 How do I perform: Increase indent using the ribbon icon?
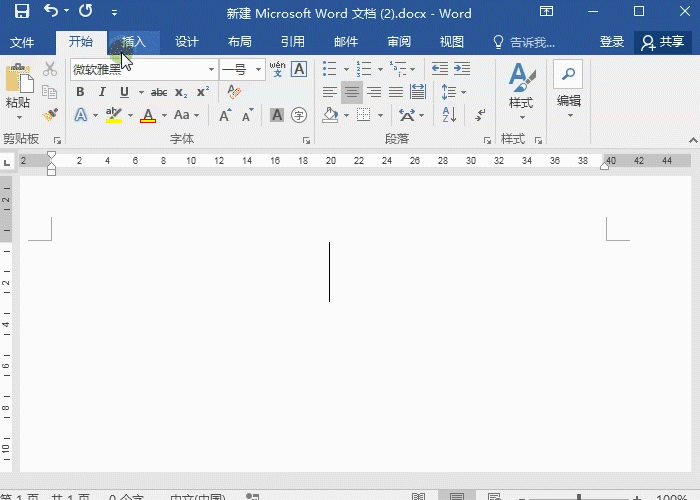tap(461, 69)
